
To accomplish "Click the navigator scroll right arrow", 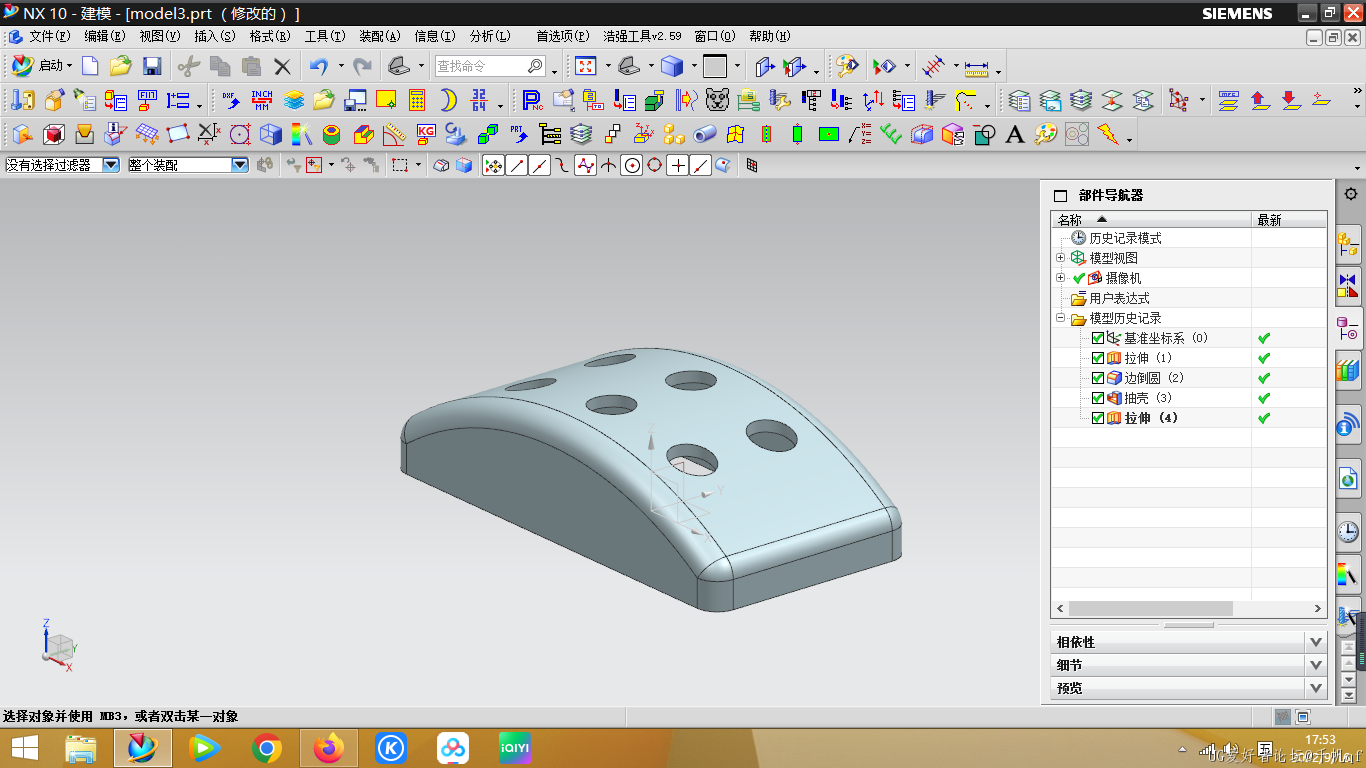I will [1318, 608].
